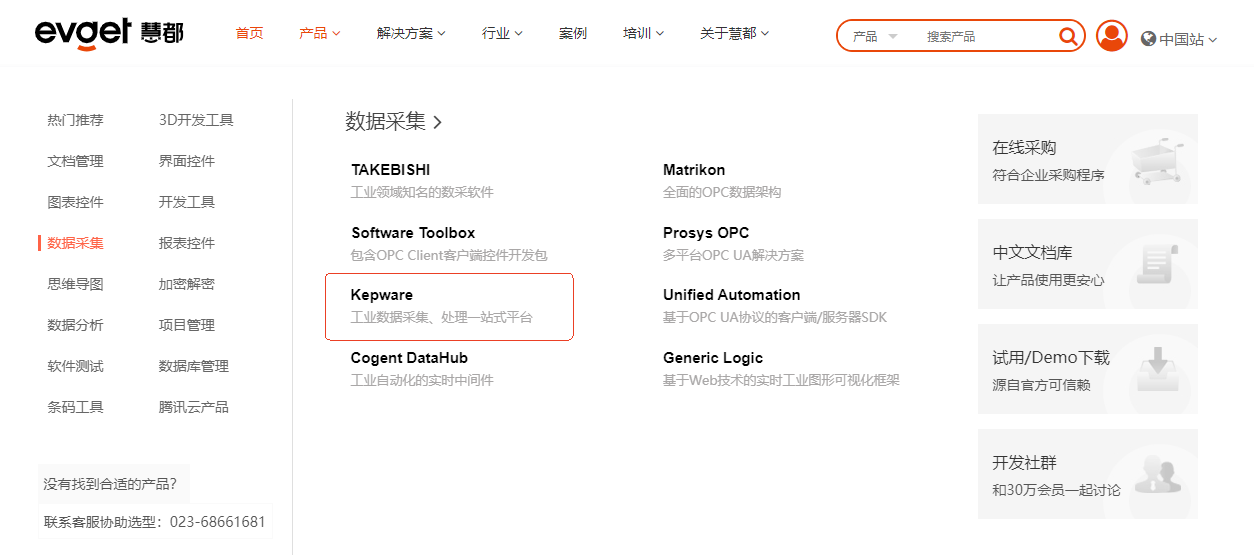Expand the 培训 navigation menu
The width and height of the screenshot is (1254, 558).
pos(643,33)
